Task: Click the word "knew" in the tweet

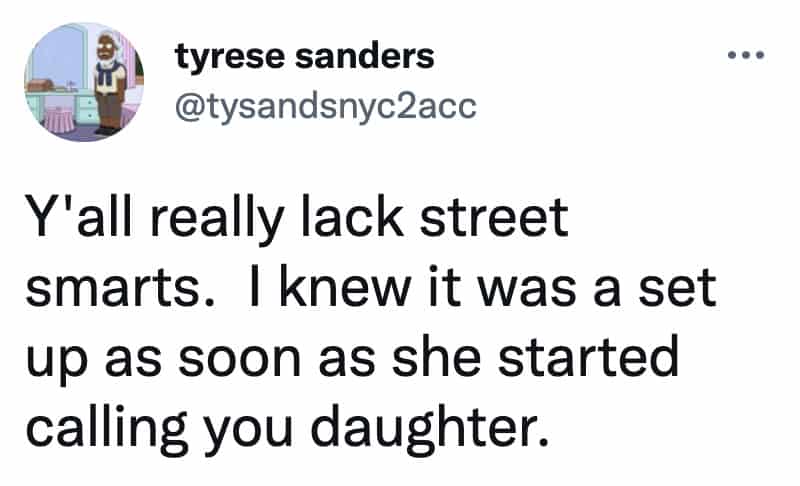Action: click(344, 288)
